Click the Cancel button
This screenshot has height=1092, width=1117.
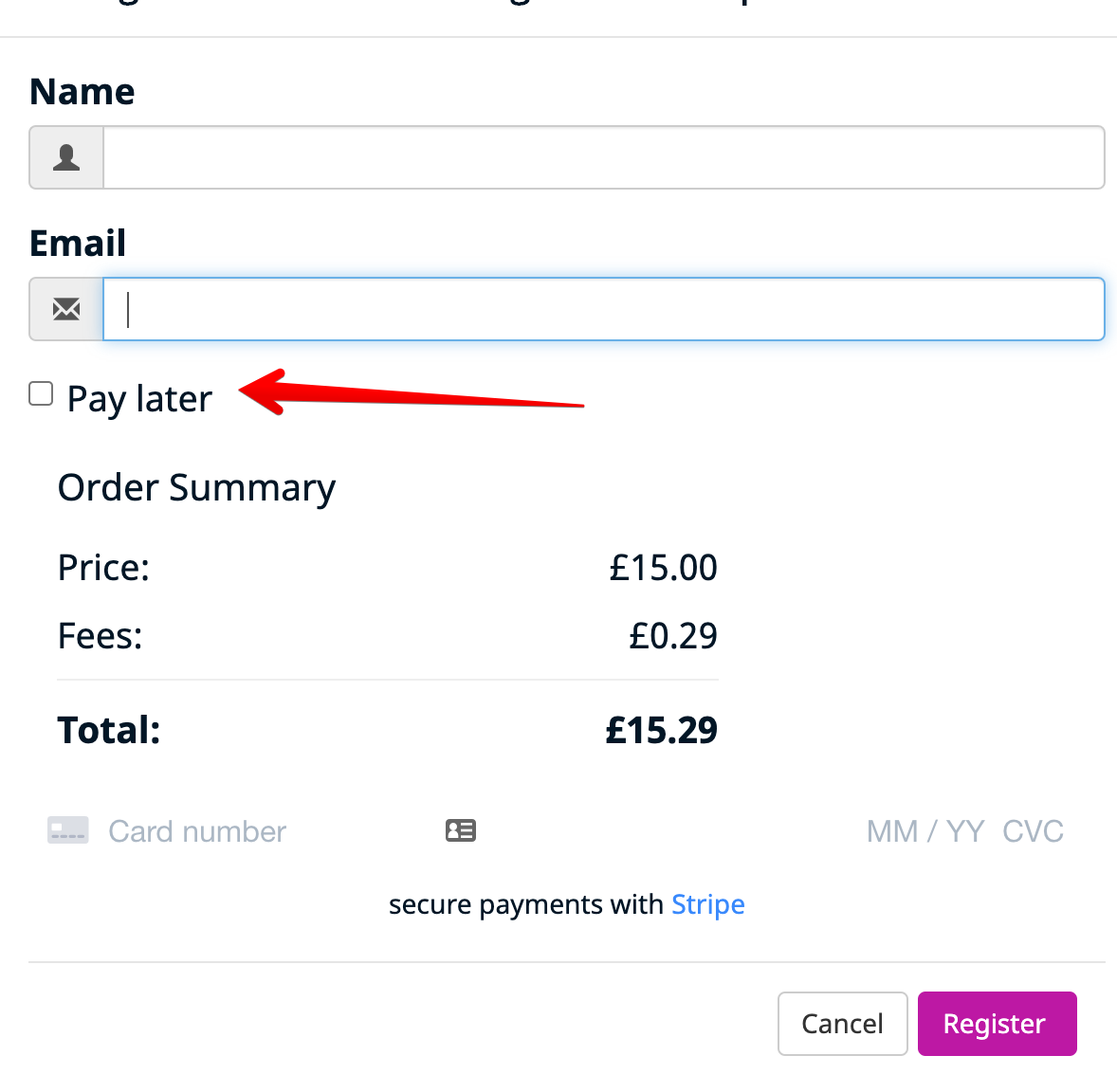click(843, 1024)
